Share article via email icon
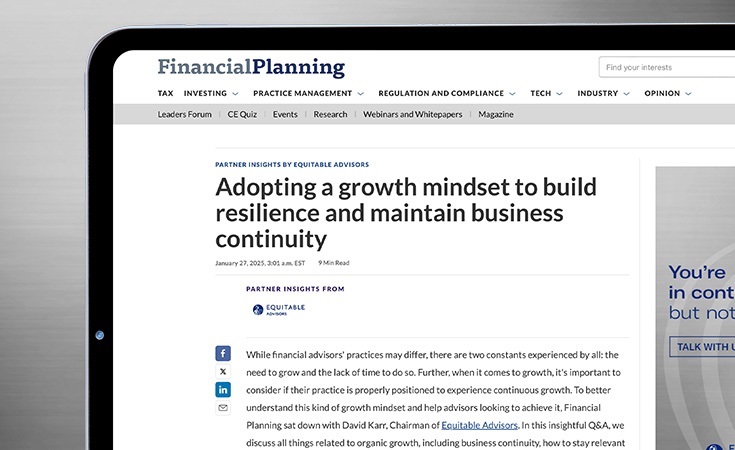Viewport: 735px width, 450px height. (223, 407)
